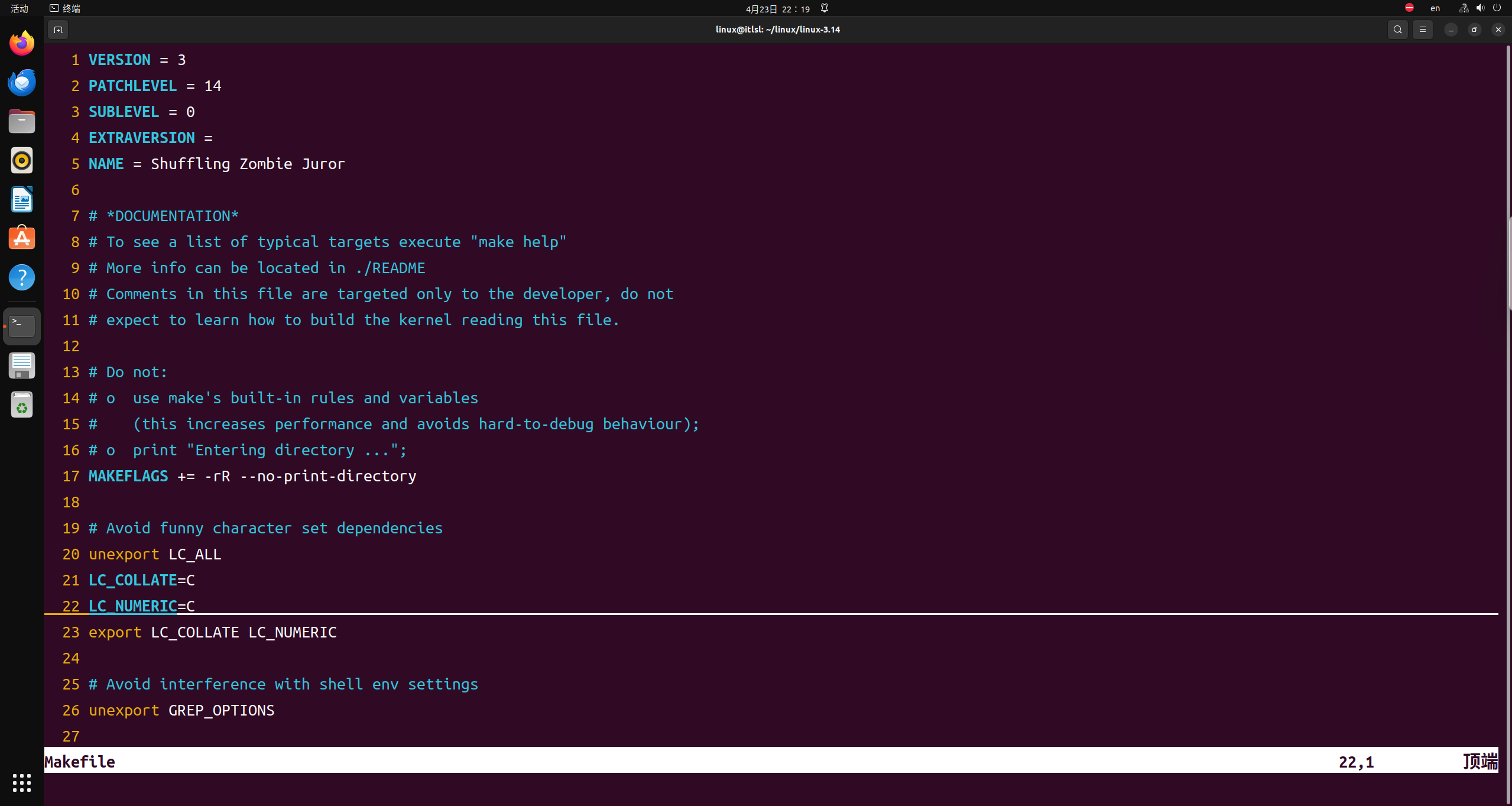Open the terminal hamburger menu
The height and width of the screenshot is (806, 1512).
coord(1422,30)
